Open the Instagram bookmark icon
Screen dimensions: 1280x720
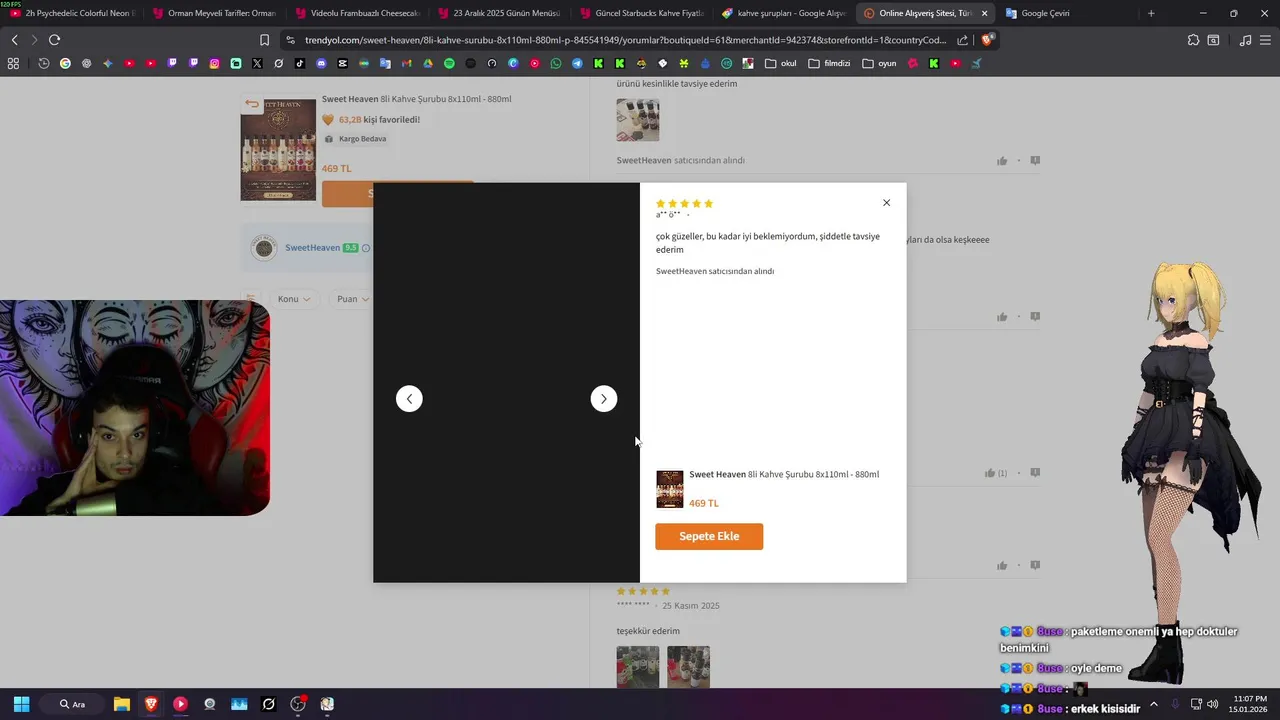(214, 63)
